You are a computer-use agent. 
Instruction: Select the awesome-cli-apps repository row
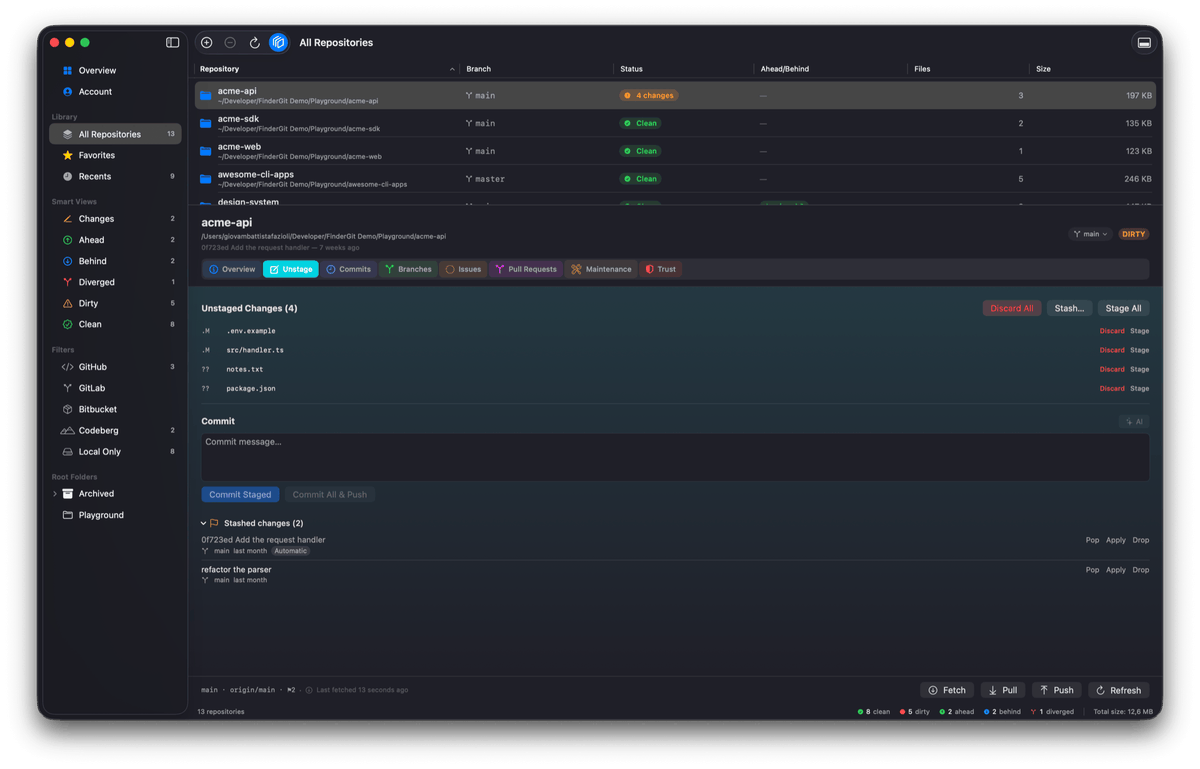pyautogui.click(x=675, y=179)
